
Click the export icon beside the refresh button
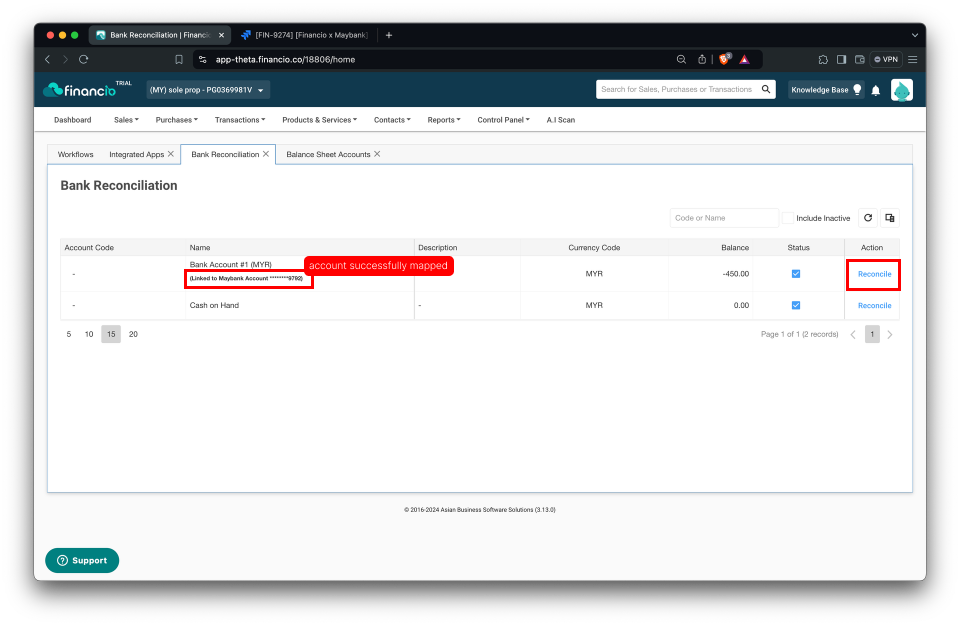(890, 218)
